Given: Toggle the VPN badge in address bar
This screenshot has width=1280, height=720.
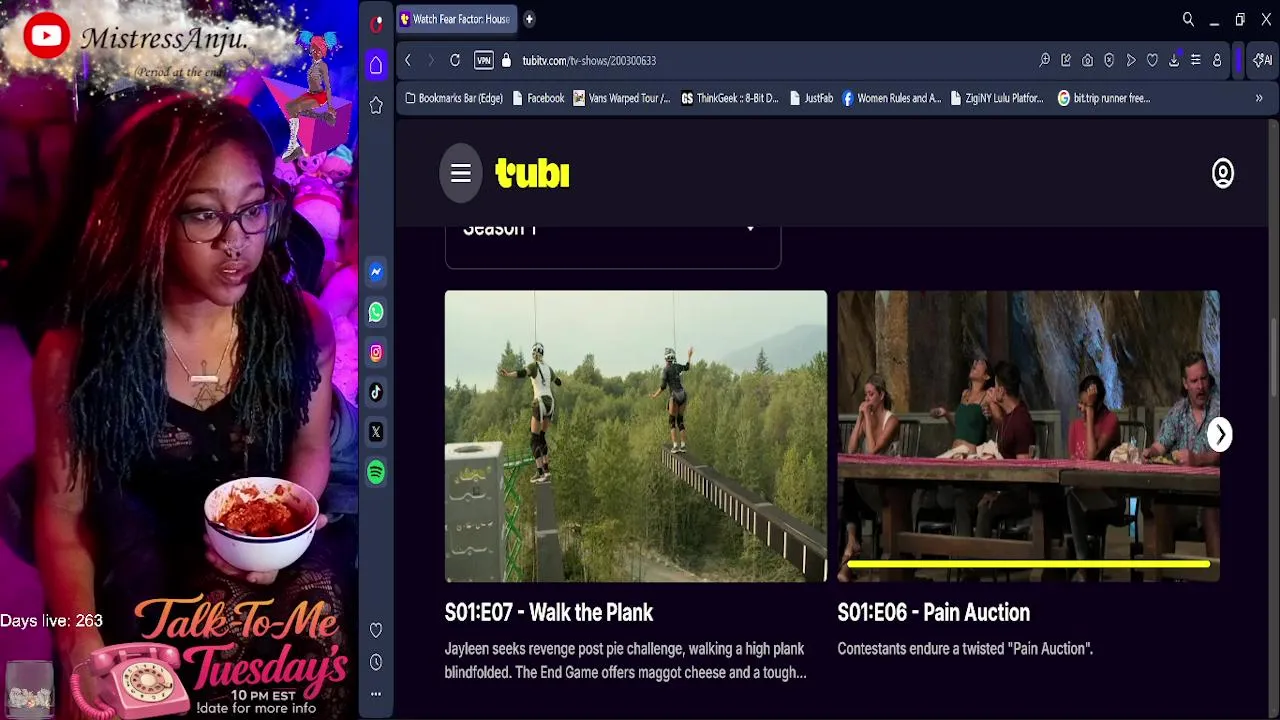Looking at the screenshot, I should 484,61.
